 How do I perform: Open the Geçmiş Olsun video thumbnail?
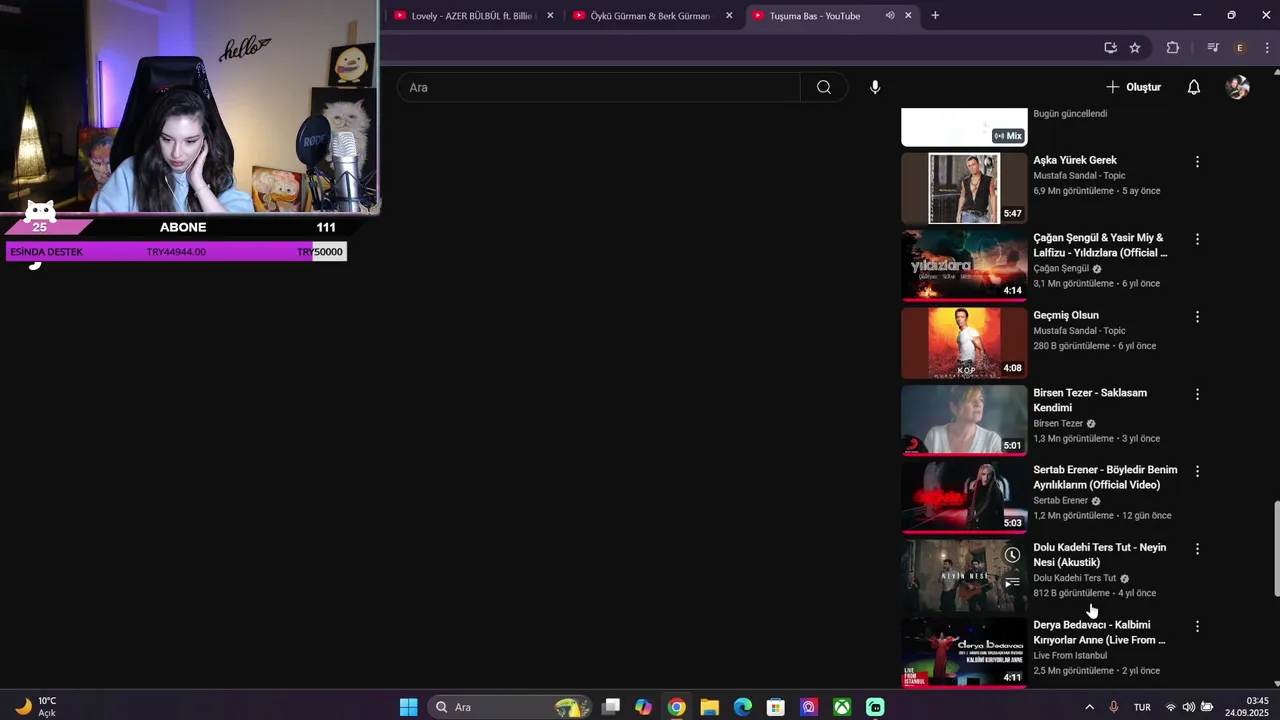[964, 343]
